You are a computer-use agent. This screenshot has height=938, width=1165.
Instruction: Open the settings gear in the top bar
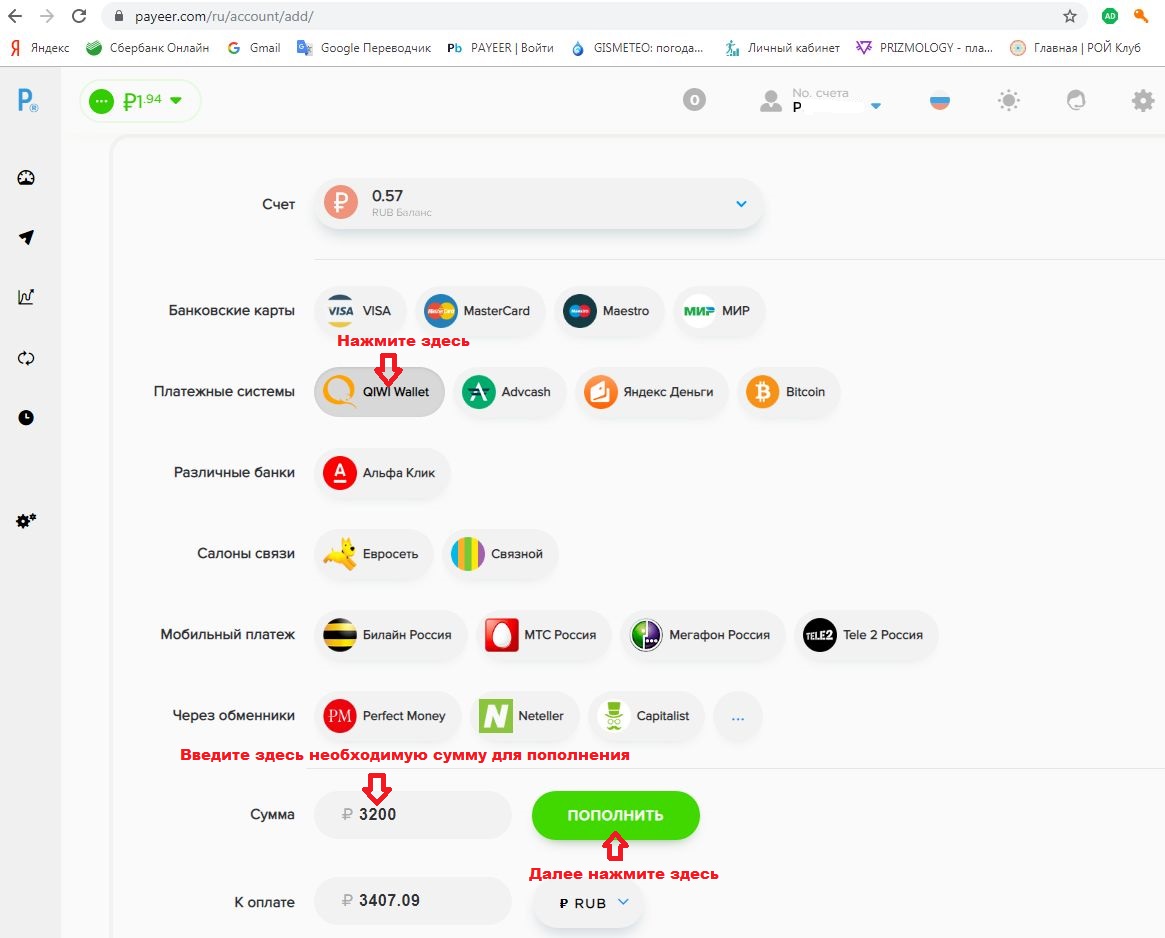[1143, 100]
